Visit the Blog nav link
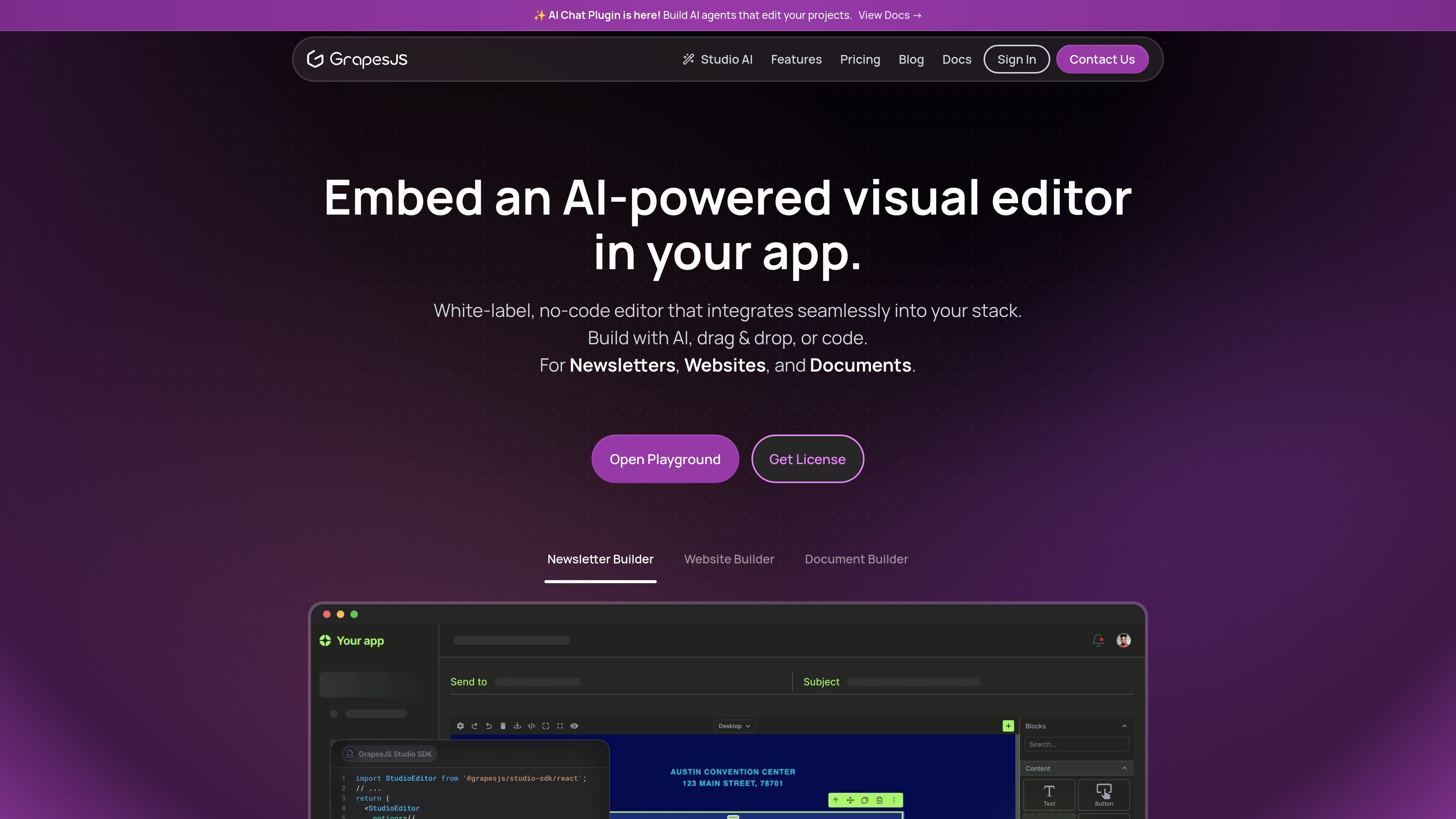 pos(911,60)
